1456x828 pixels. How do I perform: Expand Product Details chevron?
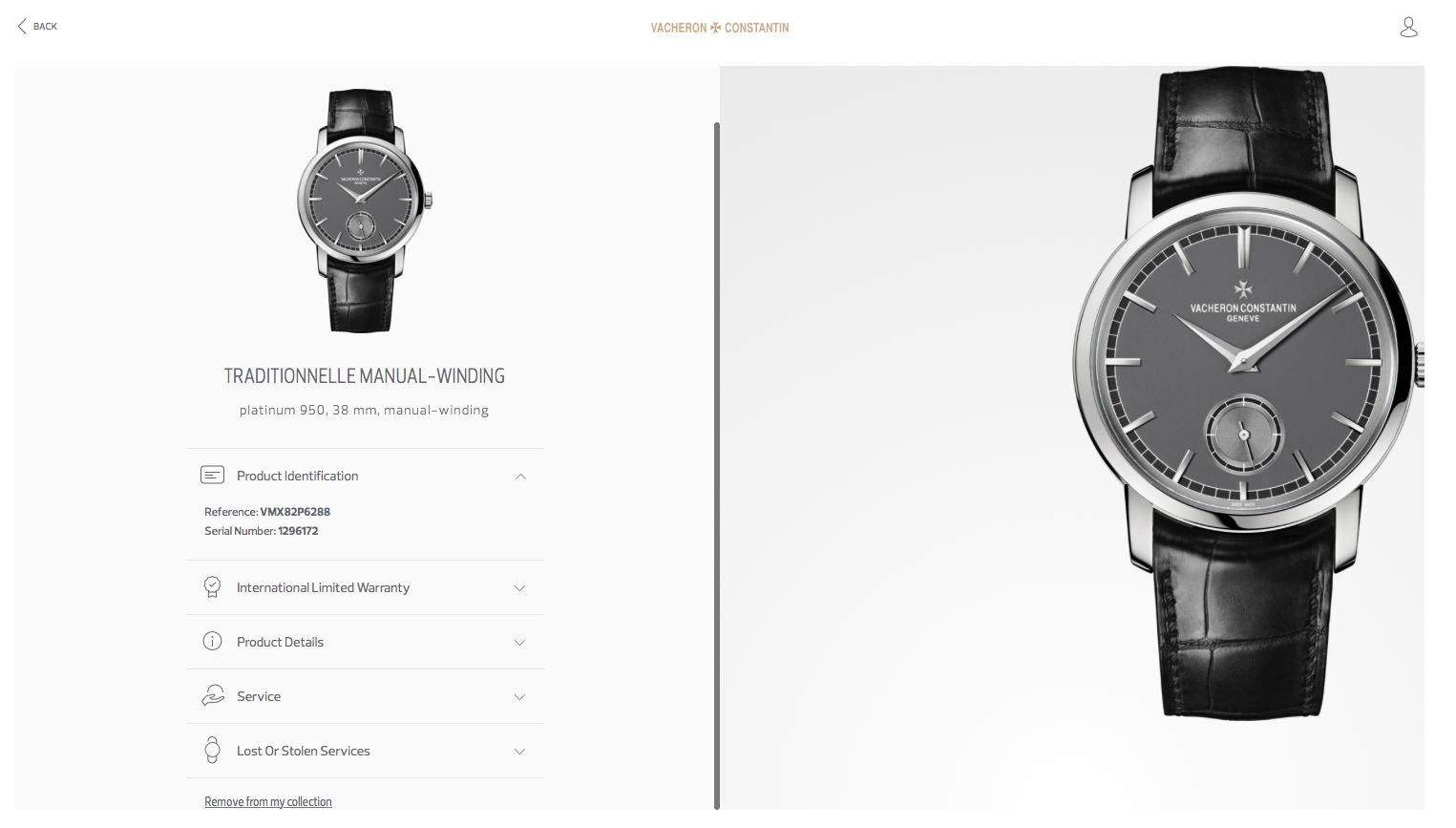[520, 643]
